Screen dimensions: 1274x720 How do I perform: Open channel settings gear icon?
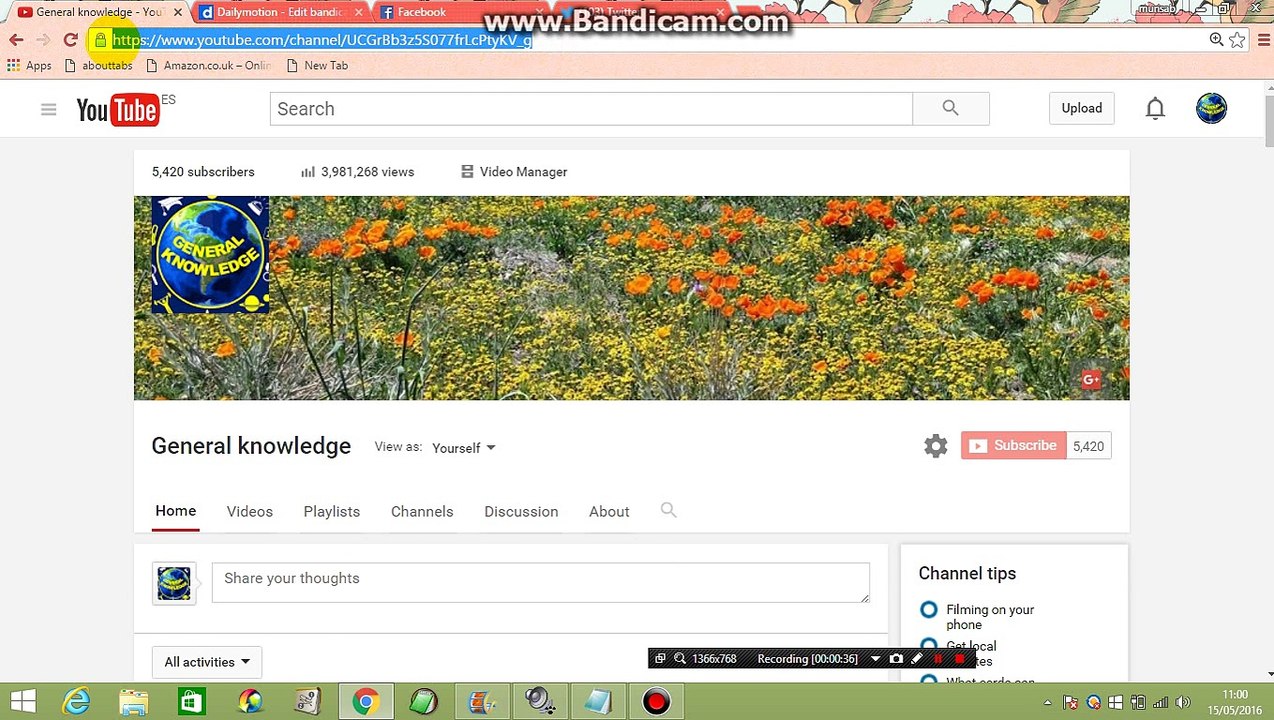point(935,446)
